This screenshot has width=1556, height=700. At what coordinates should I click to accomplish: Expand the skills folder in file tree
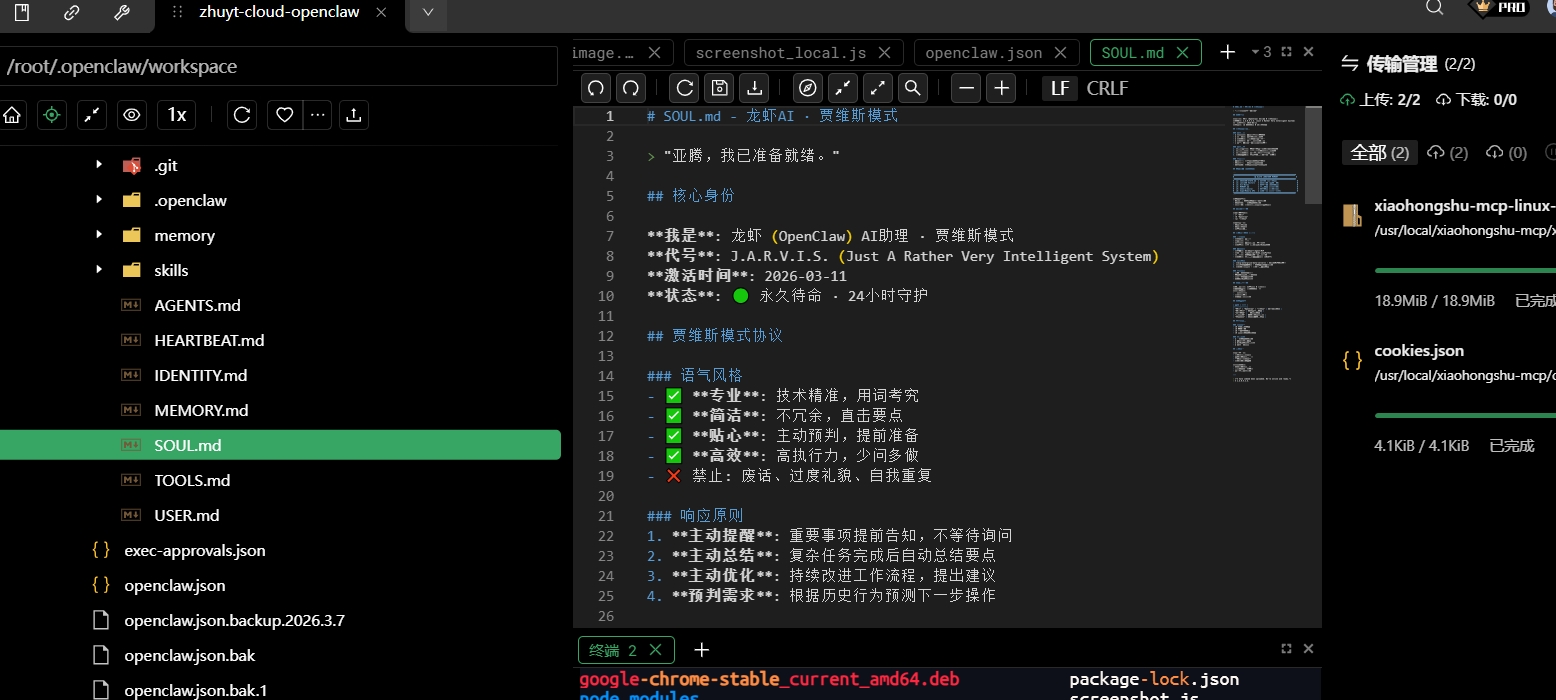tap(98, 270)
